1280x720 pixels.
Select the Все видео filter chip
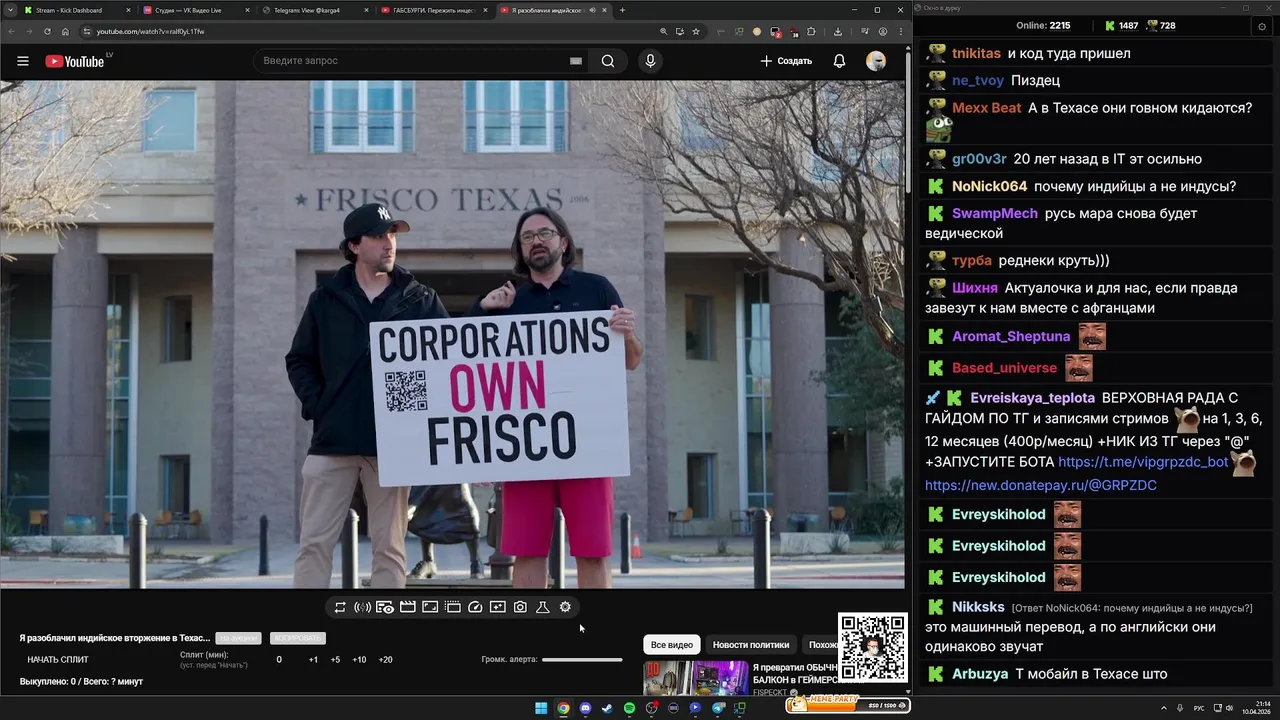[x=672, y=645]
